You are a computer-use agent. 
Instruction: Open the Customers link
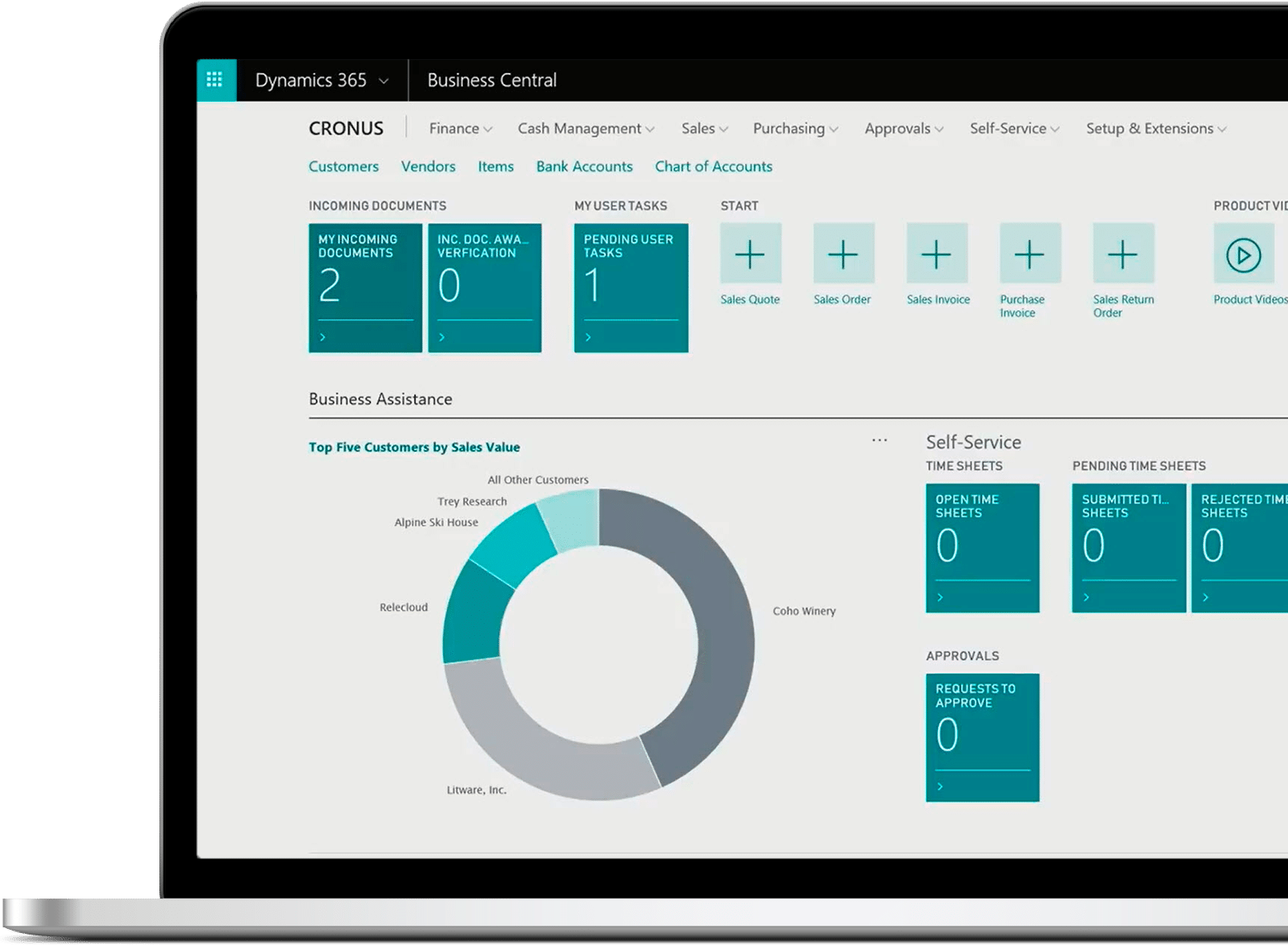point(344,167)
